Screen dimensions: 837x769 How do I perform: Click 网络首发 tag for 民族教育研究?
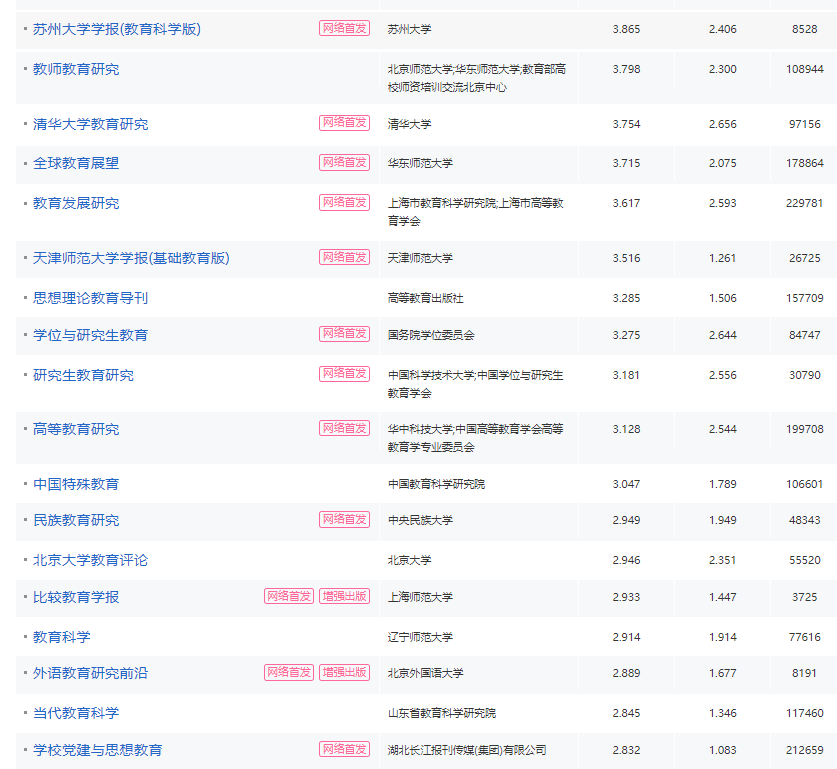(344, 519)
